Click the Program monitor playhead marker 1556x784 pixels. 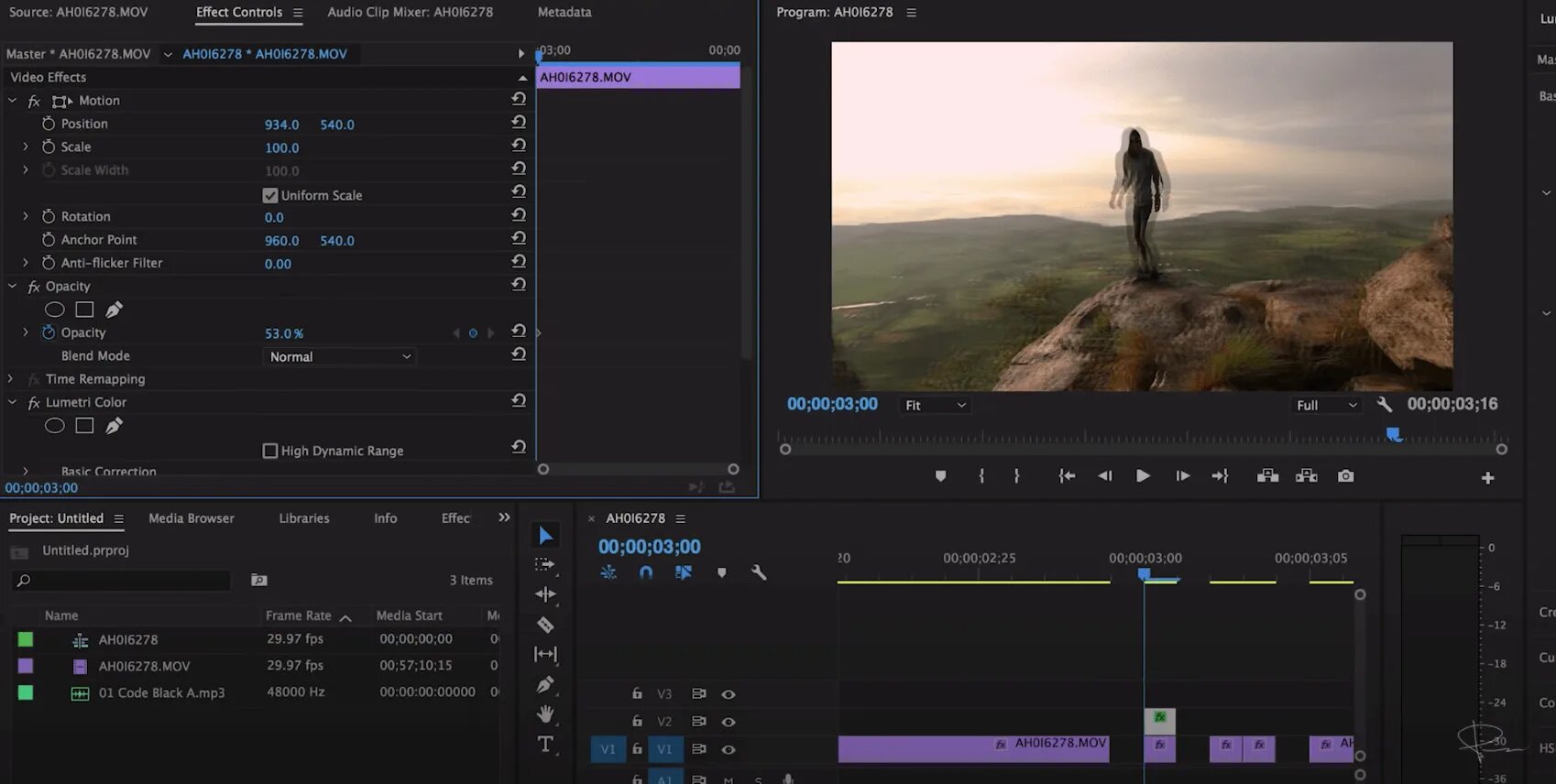[x=1393, y=434]
